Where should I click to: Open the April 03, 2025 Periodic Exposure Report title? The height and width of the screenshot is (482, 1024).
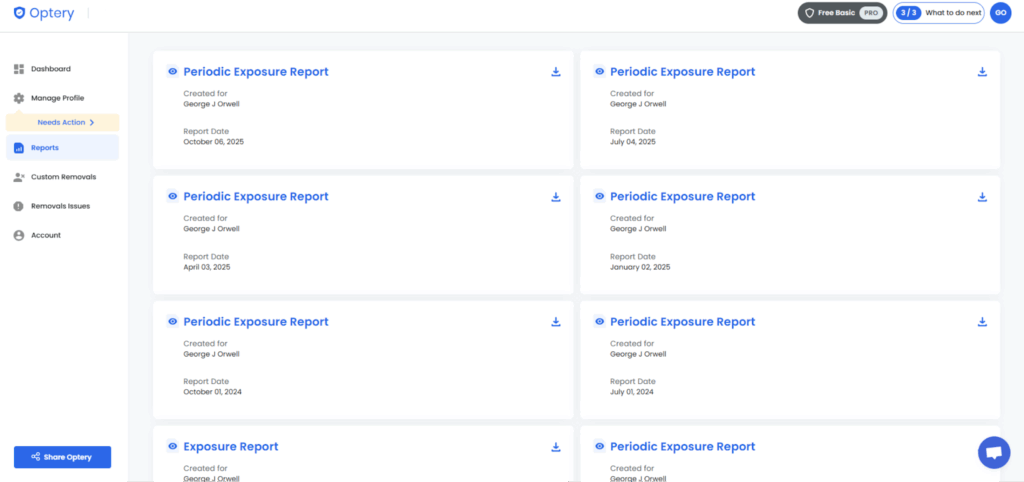(x=256, y=197)
